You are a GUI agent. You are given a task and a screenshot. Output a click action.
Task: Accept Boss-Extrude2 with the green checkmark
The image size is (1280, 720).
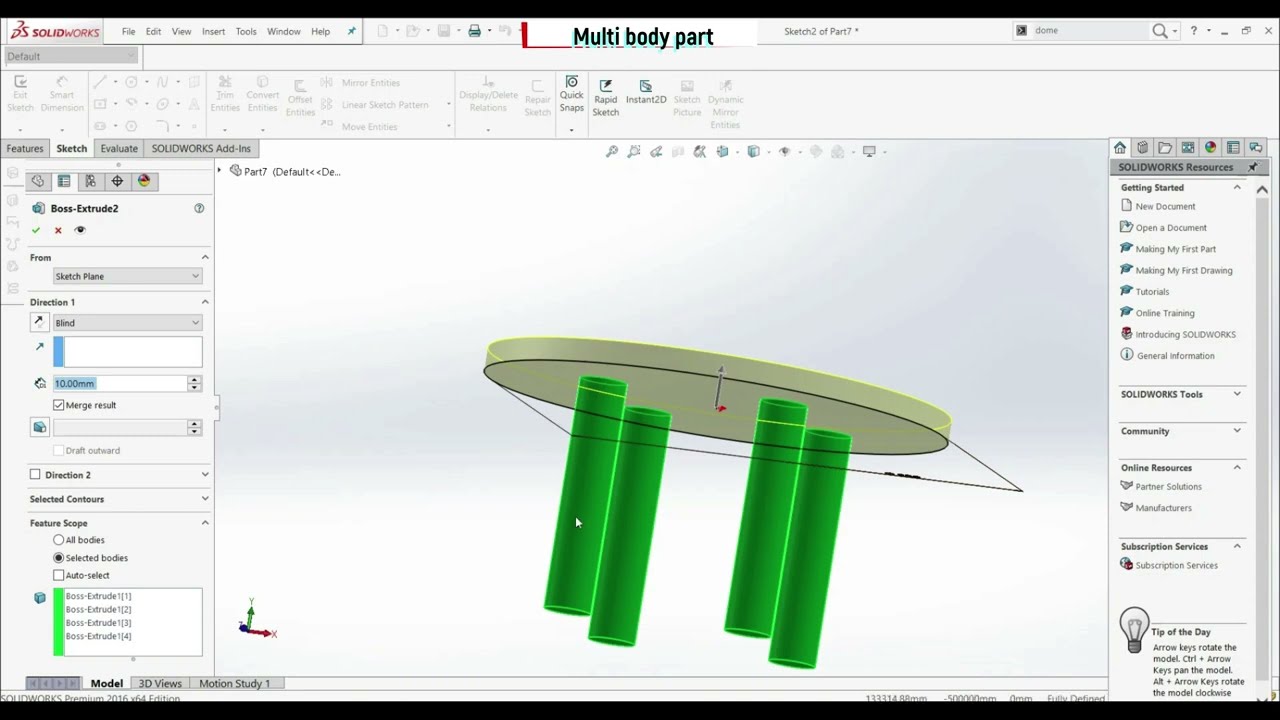click(36, 230)
